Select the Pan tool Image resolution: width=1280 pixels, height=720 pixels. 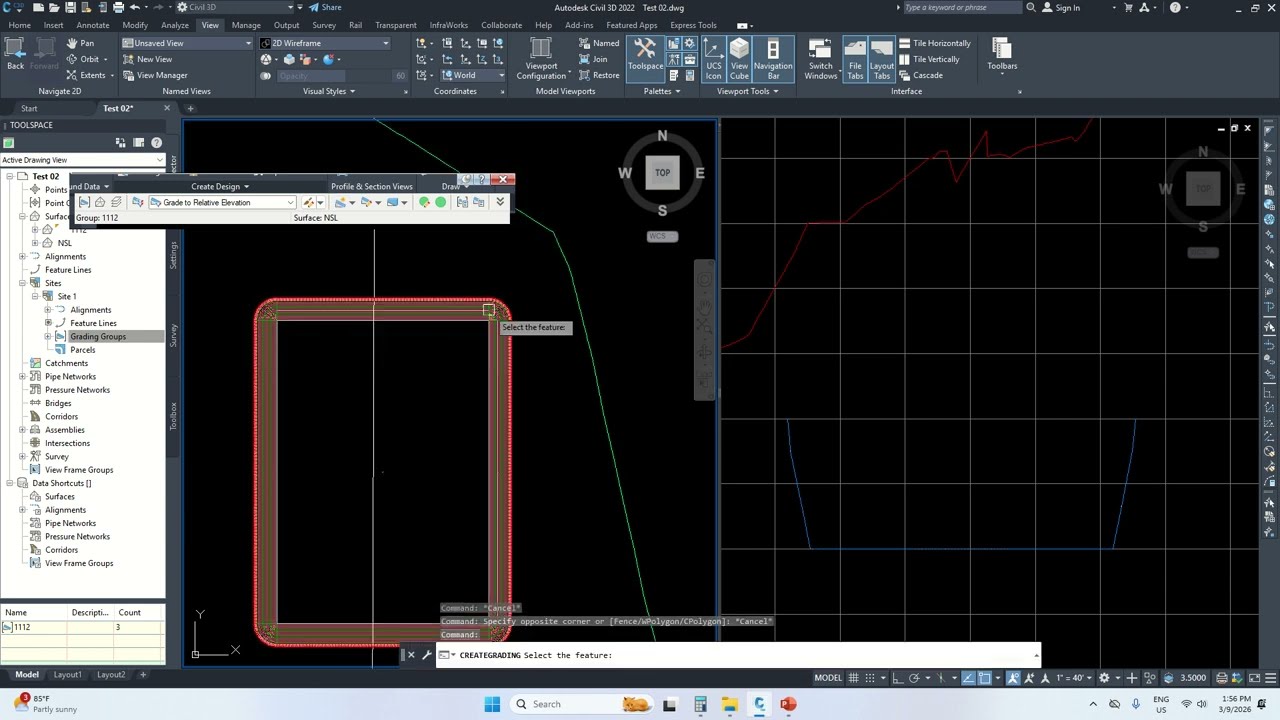point(80,43)
